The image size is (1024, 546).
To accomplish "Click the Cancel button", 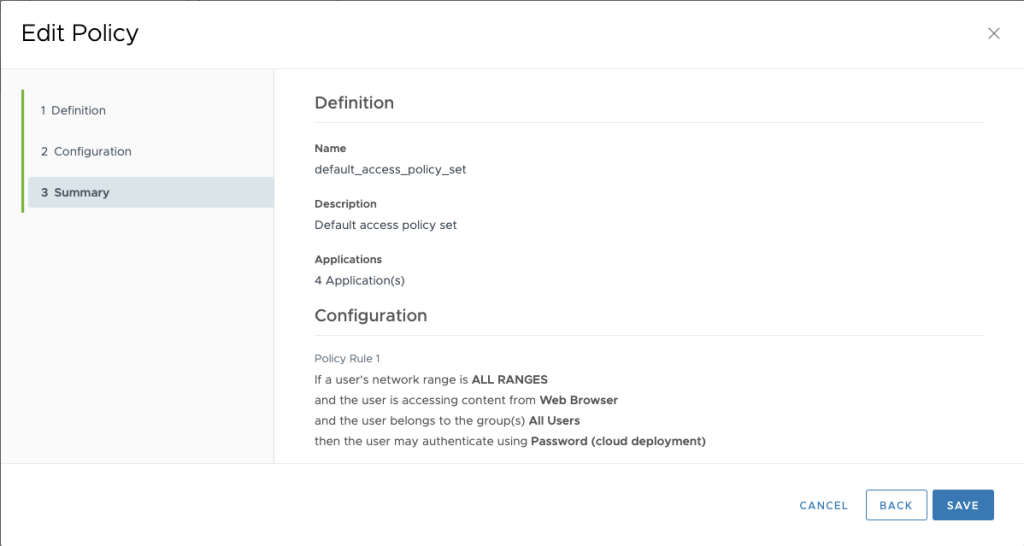I will click(823, 505).
